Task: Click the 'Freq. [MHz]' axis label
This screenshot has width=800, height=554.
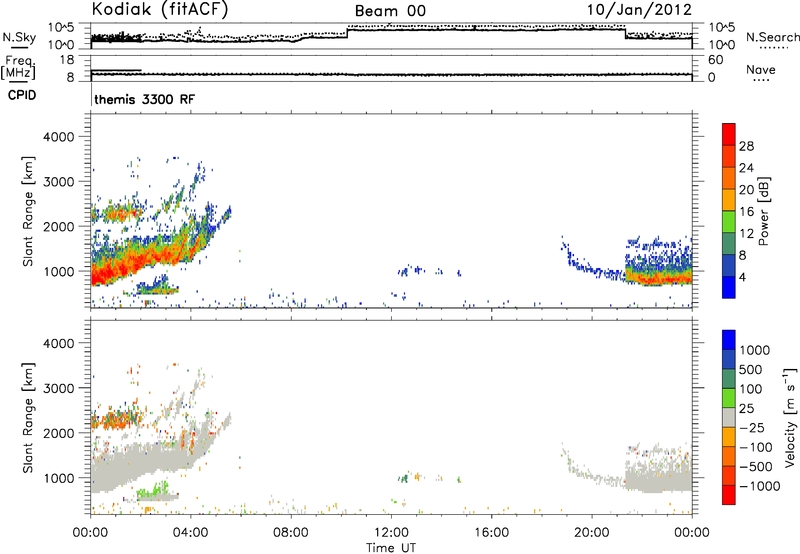Action: 18,67
